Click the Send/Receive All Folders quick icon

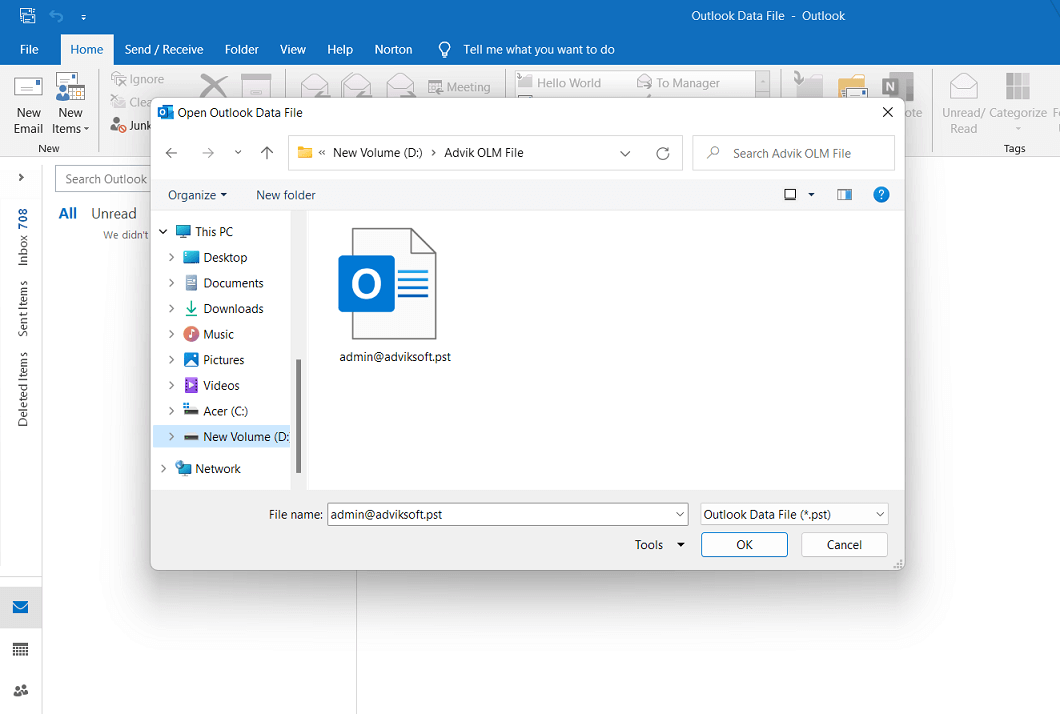(28, 16)
